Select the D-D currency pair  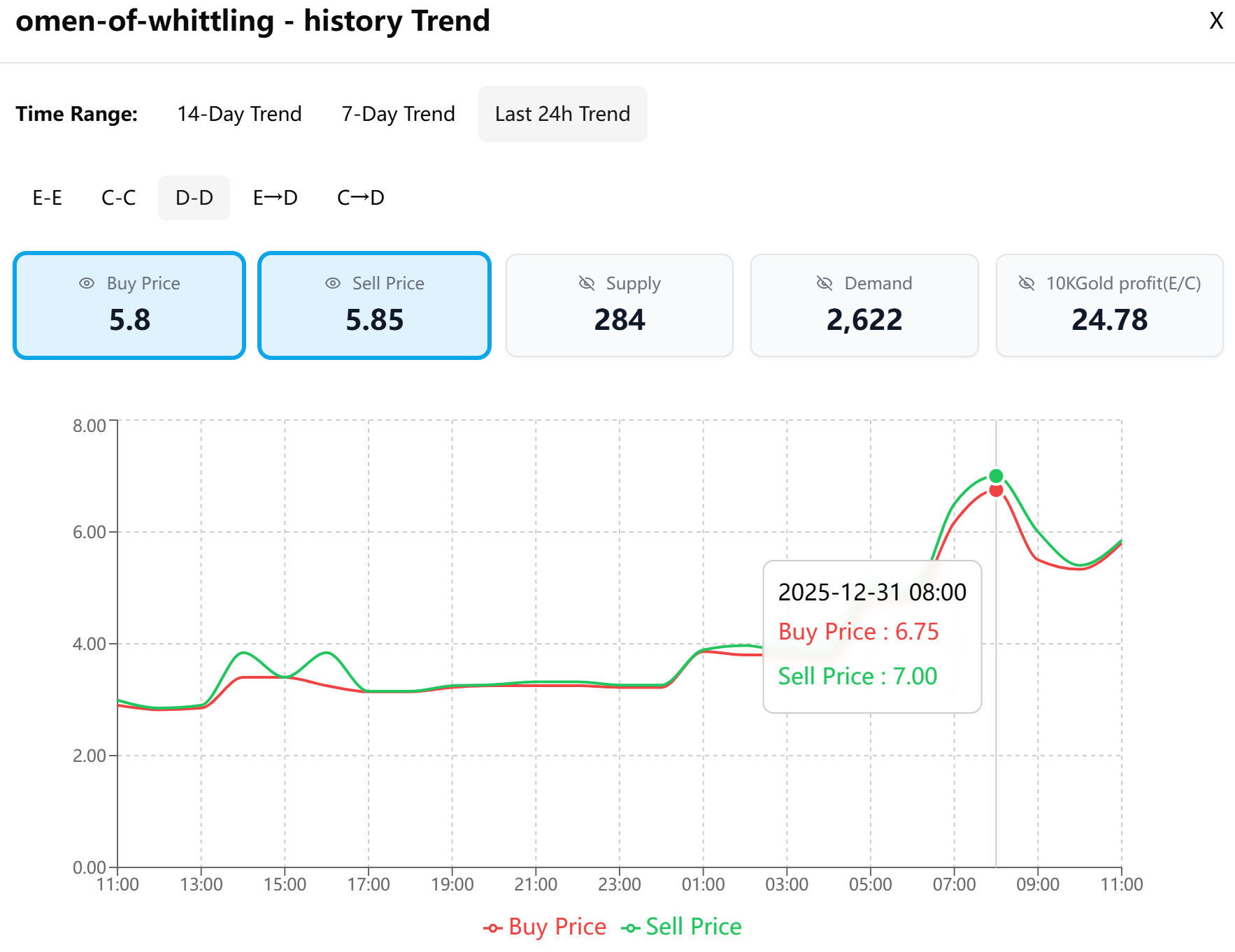pyautogui.click(x=194, y=198)
